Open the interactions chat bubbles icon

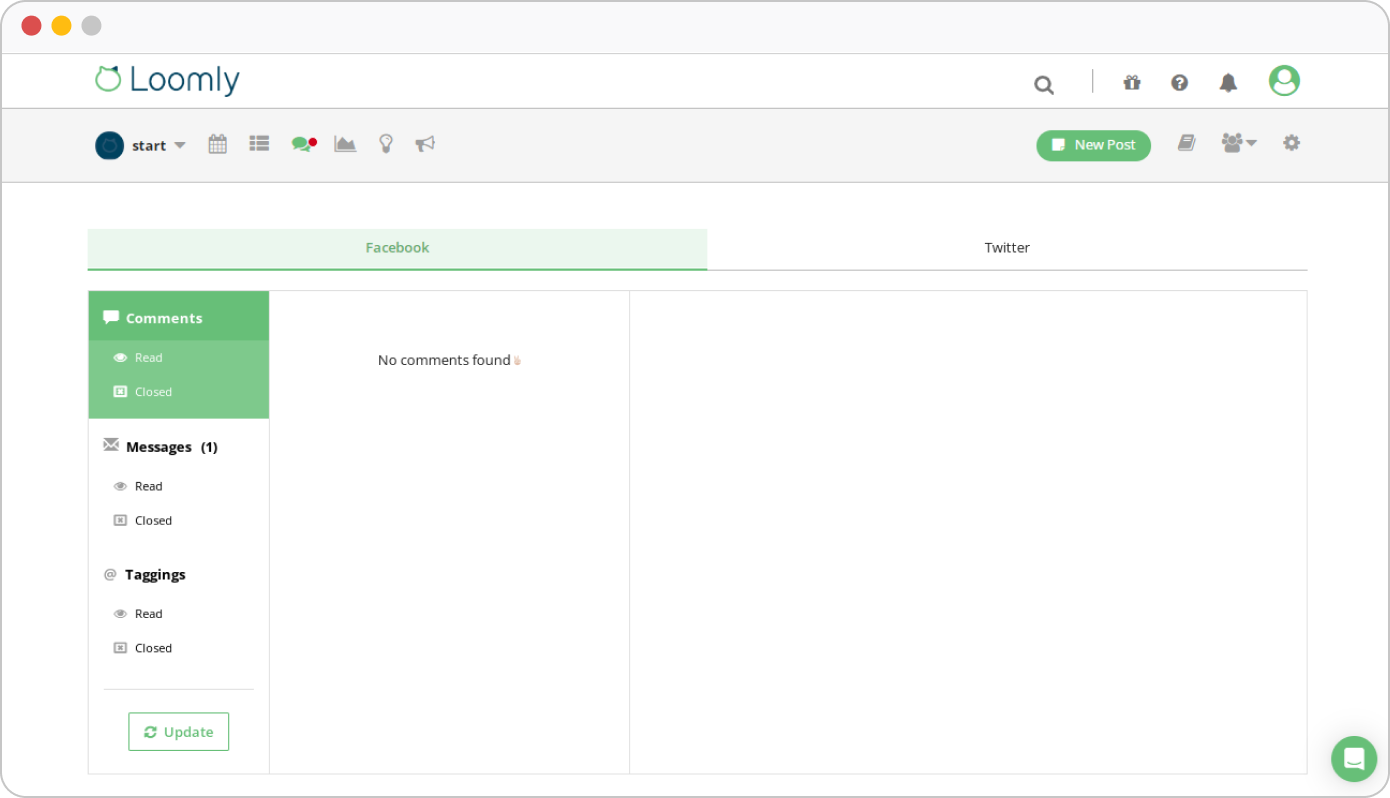[304, 144]
